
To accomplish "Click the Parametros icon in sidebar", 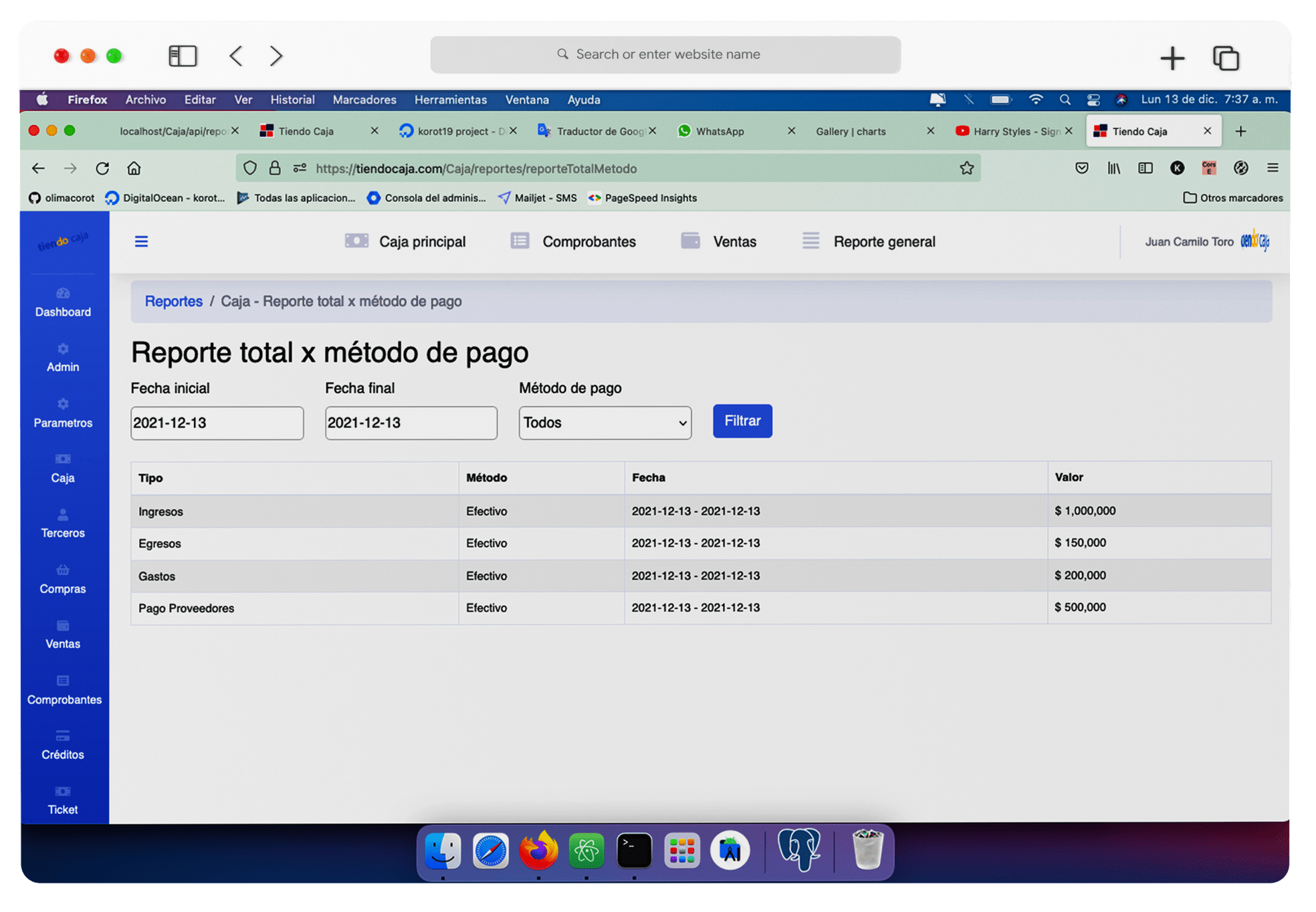I will [x=63, y=404].
